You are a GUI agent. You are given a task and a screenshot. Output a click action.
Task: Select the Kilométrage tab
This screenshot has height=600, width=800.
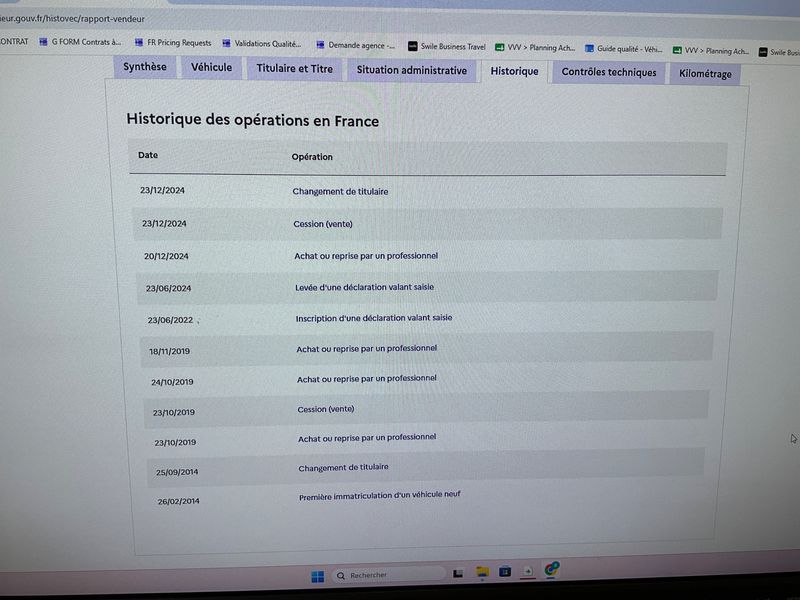click(705, 74)
